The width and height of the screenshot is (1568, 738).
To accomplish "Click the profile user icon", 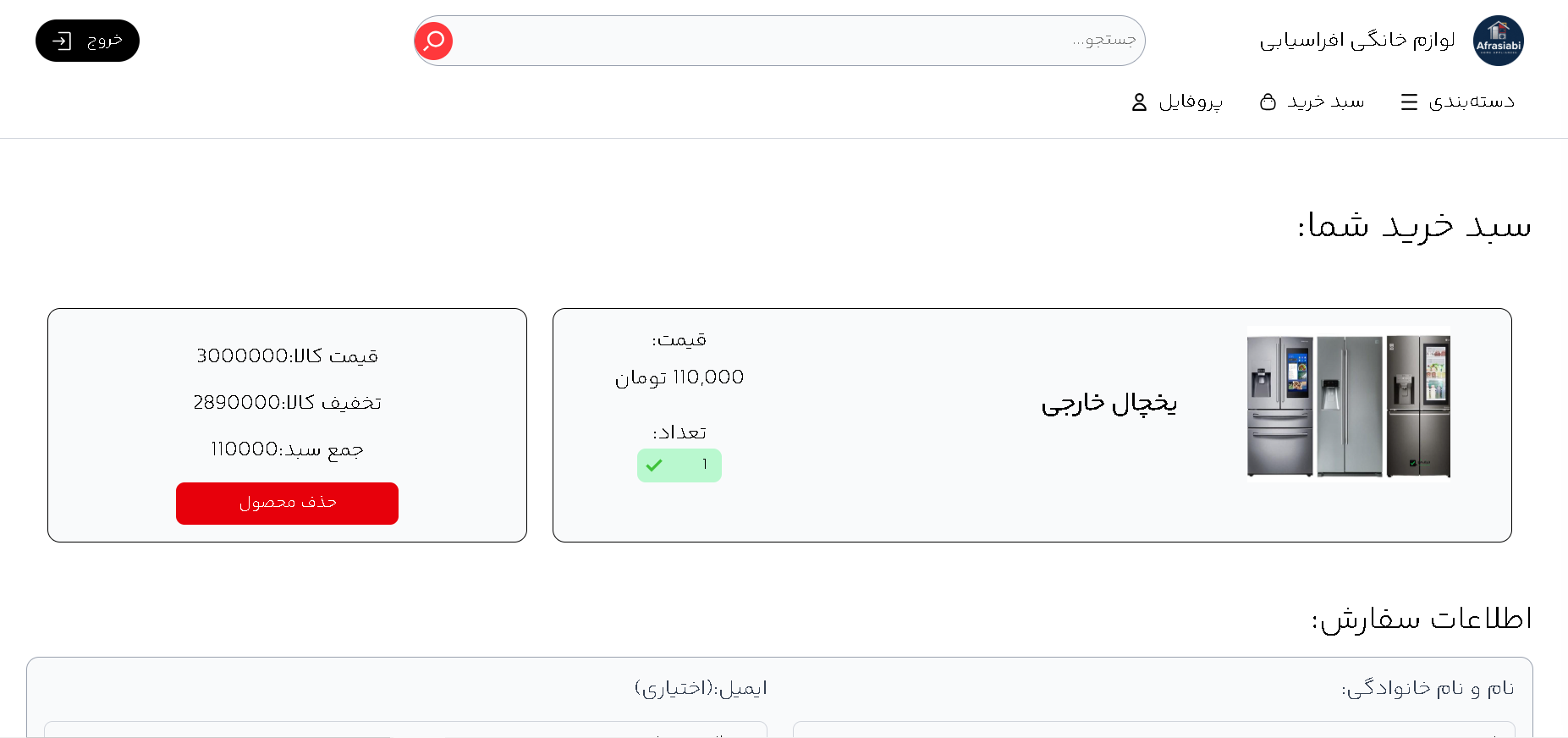I will tap(1139, 102).
